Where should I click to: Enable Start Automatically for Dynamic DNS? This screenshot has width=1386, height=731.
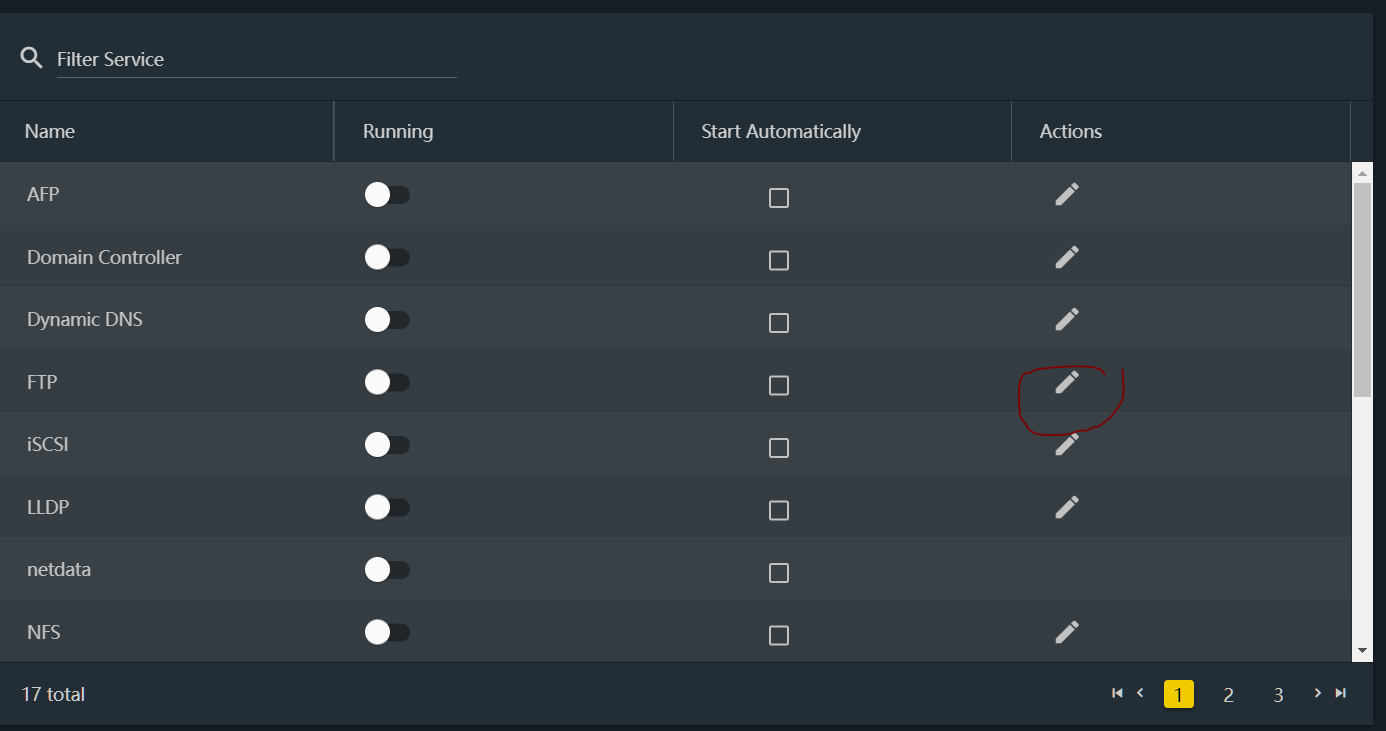(779, 322)
